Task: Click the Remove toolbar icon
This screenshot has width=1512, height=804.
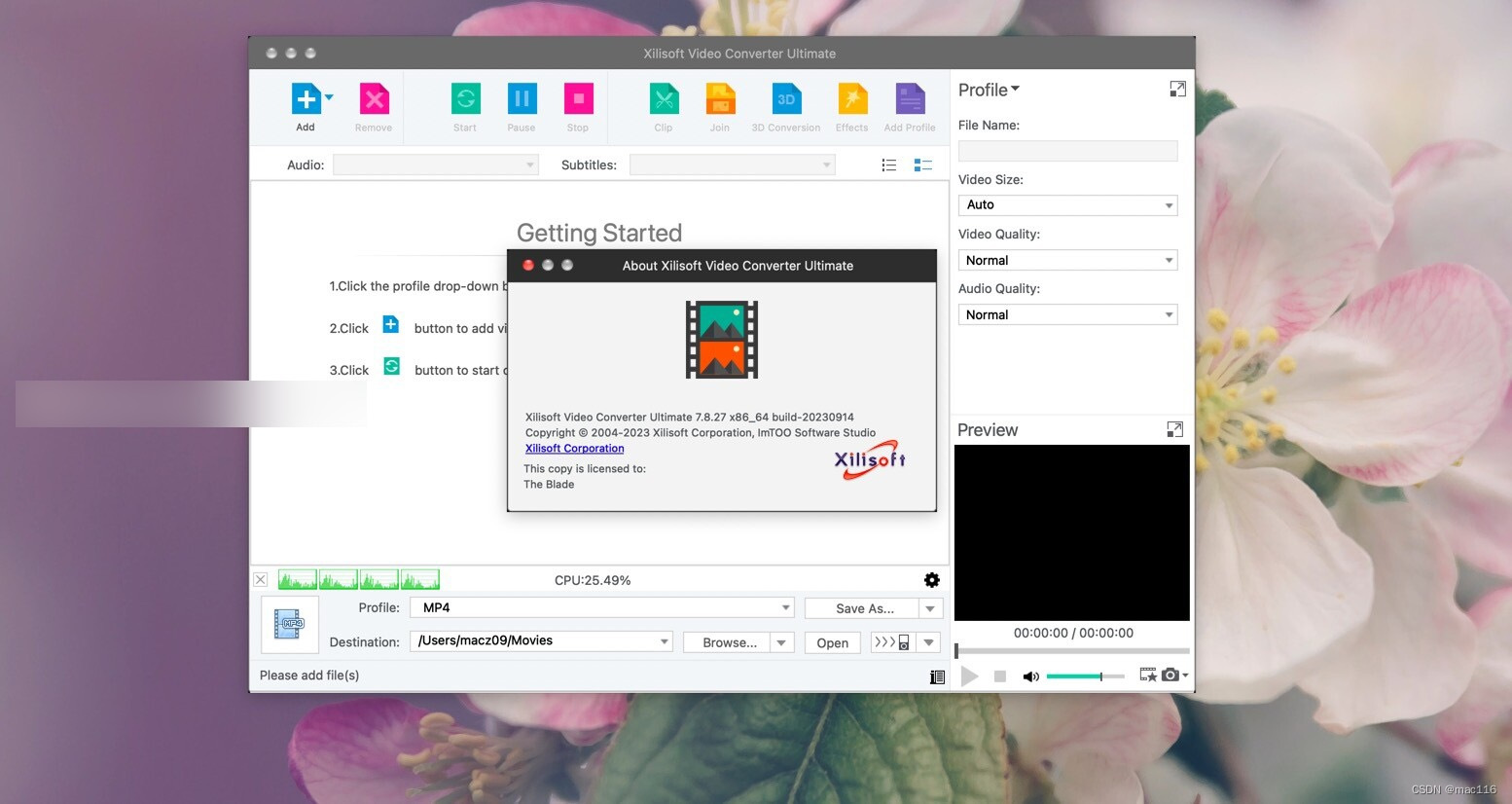Action: (x=374, y=99)
